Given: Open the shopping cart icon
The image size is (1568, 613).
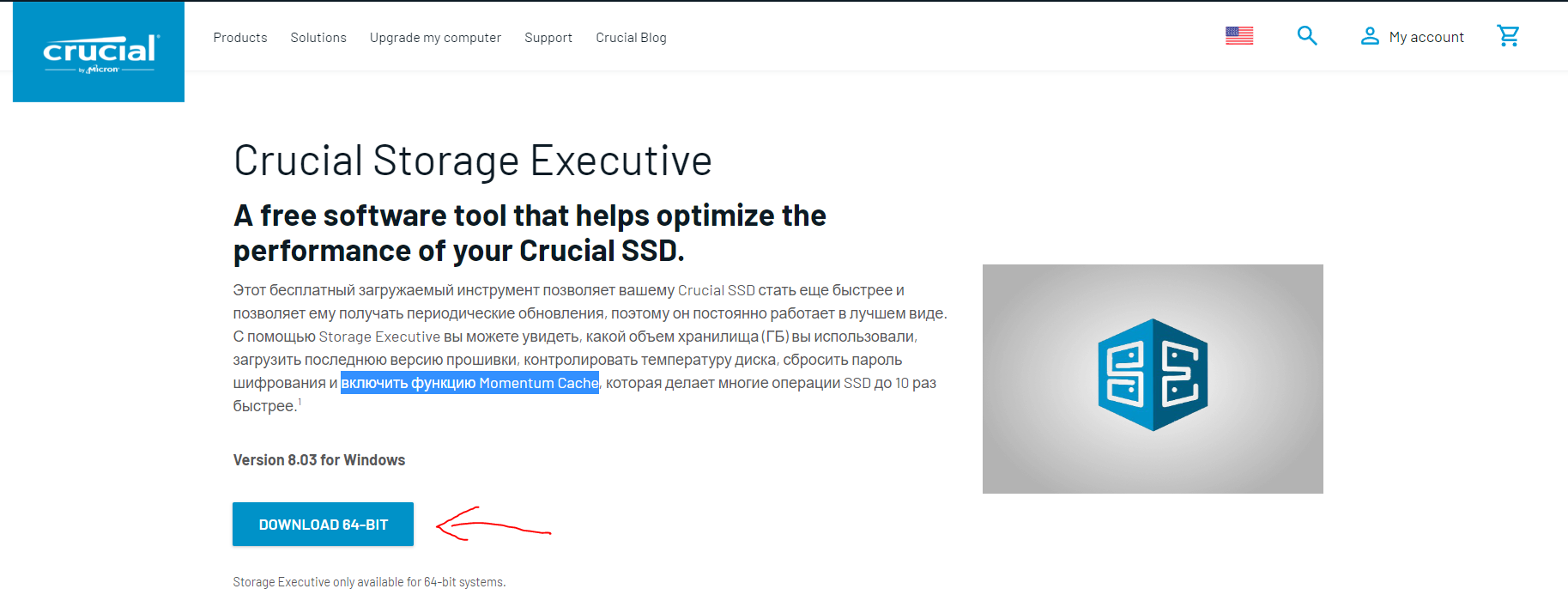Looking at the screenshot, I should click(1508, 36).
